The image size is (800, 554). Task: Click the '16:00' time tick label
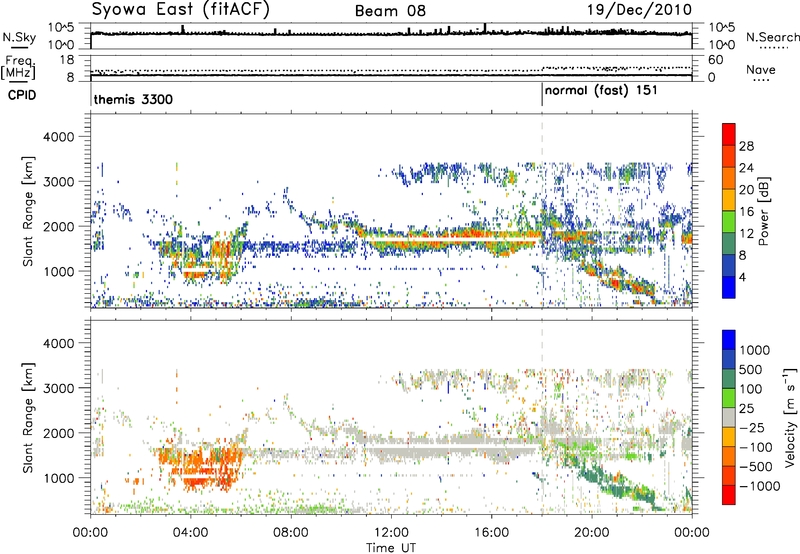pos(491,533)
